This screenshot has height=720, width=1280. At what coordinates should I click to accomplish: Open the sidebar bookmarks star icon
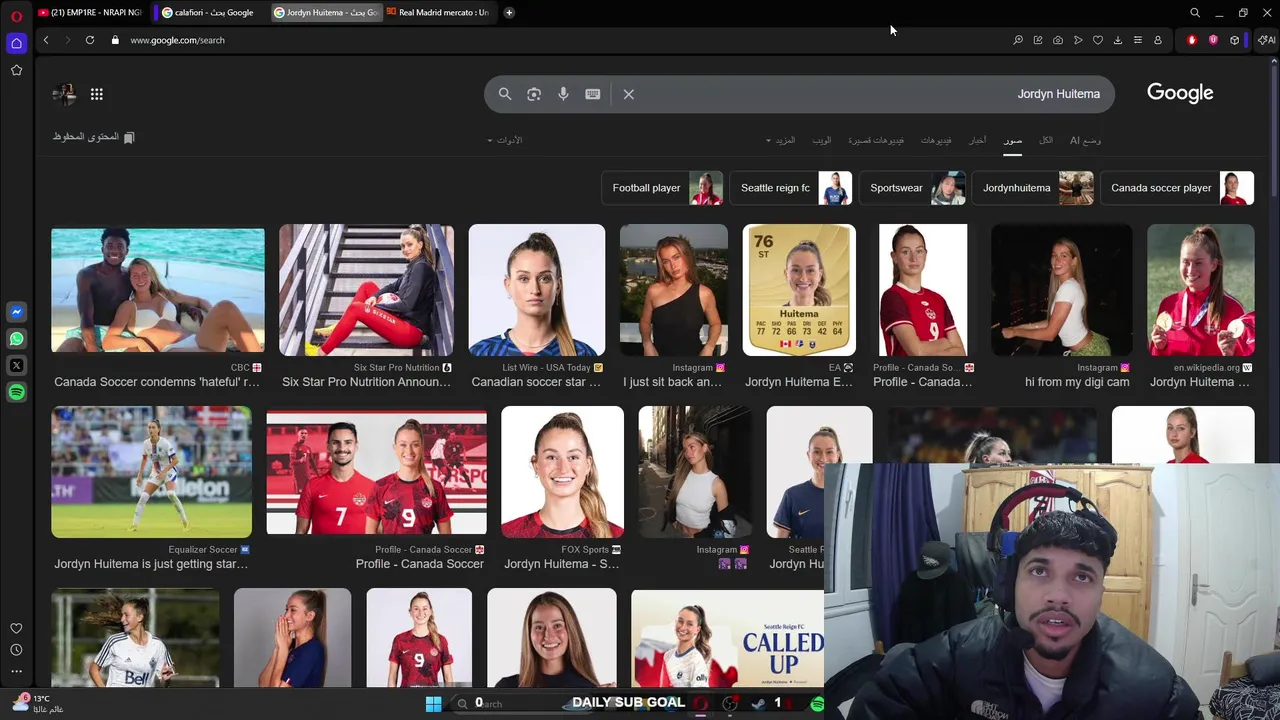(16, 70)
